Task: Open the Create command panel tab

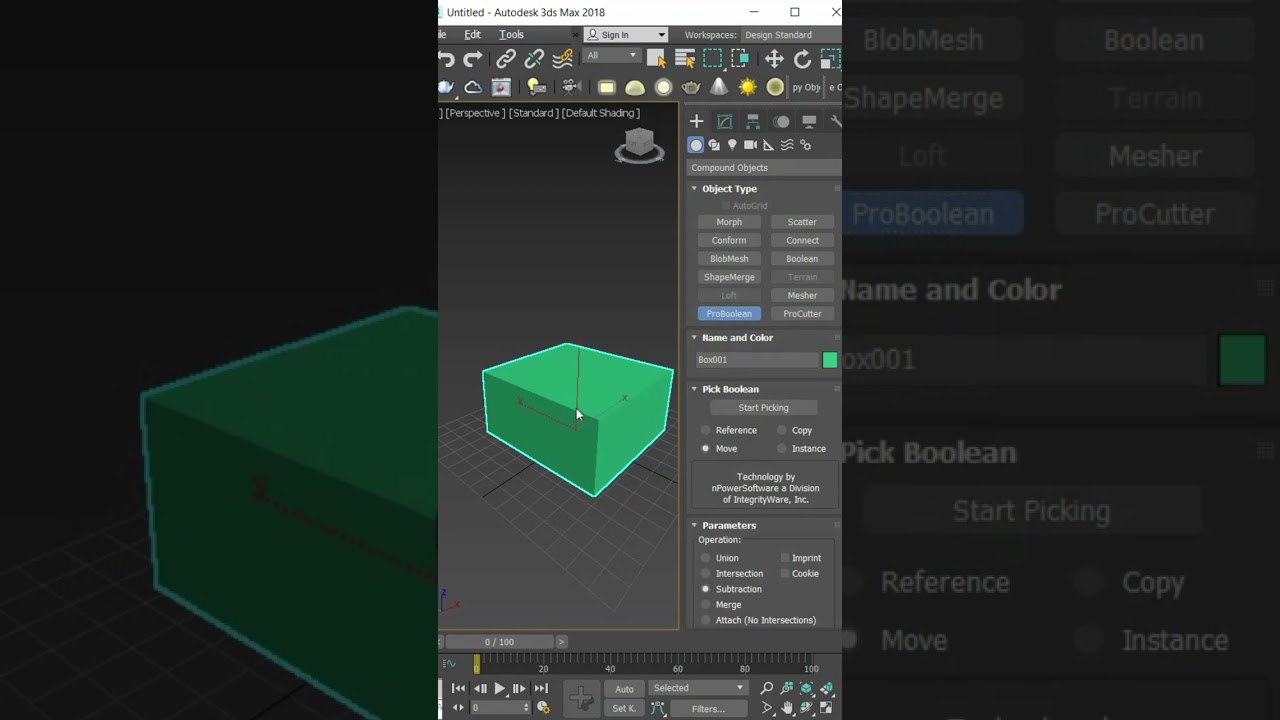Action: click(x=697, y=121)
